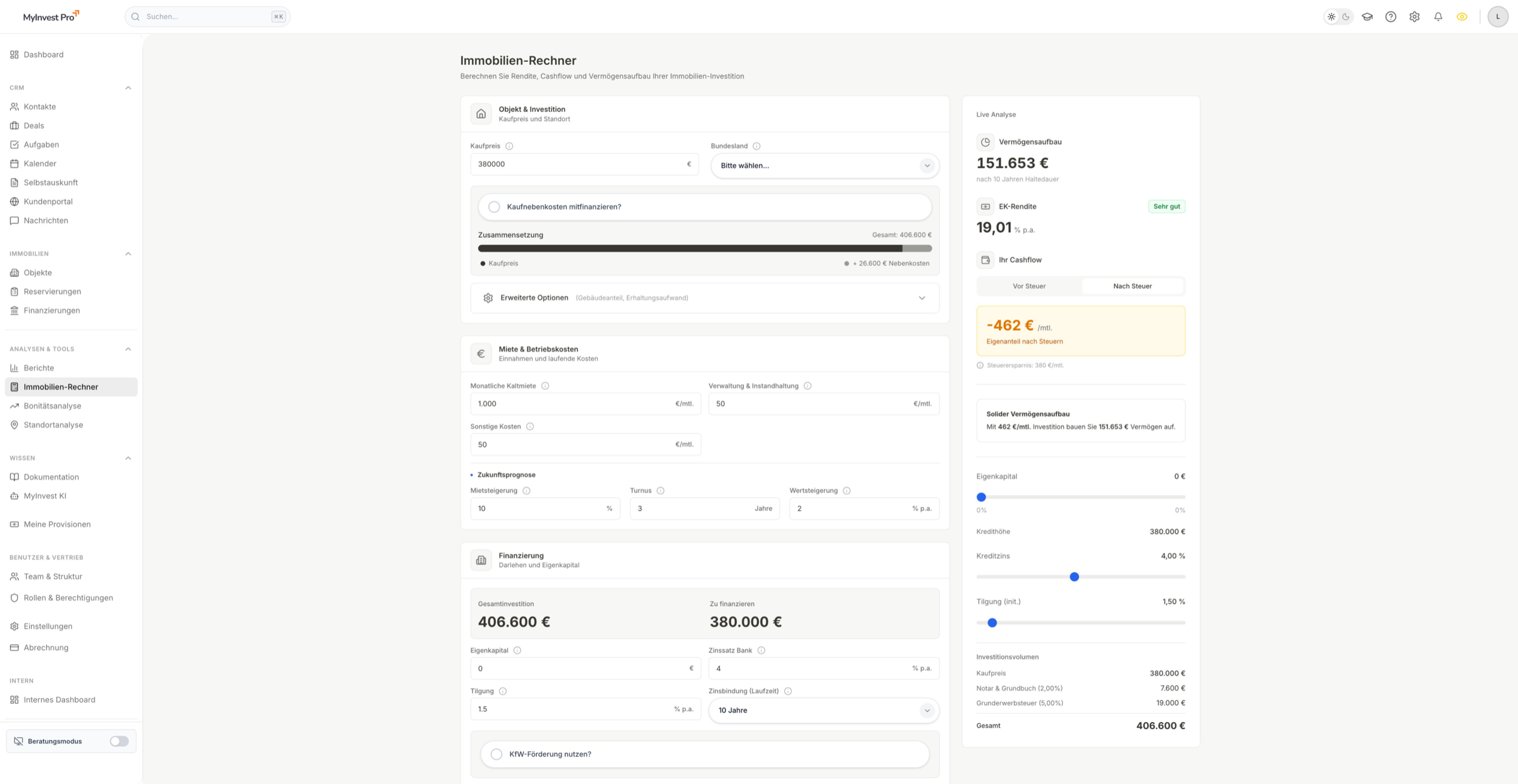Image resolution: width=1518 pixels, height=784 pixels.
Task: Open Meine Provisionen
Action: [x=57, y=524]
